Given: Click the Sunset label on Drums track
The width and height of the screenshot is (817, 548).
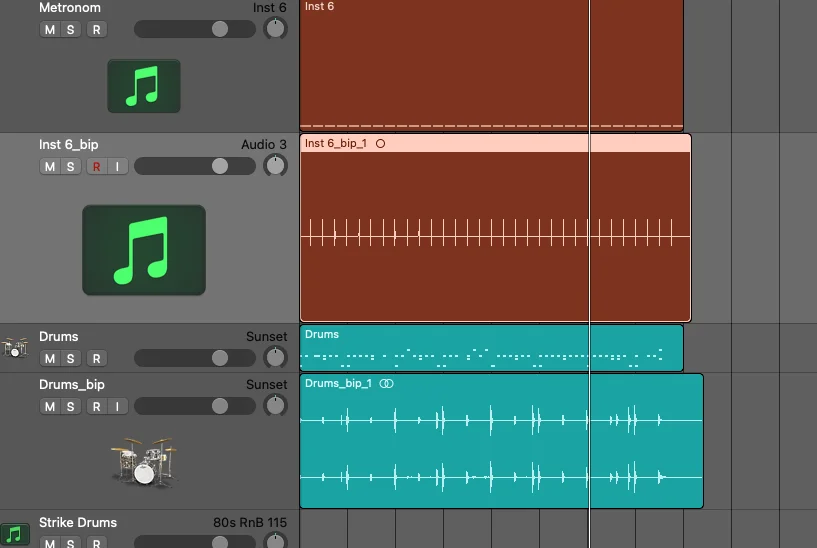Looking at the screenshot, I should [266, 337].
